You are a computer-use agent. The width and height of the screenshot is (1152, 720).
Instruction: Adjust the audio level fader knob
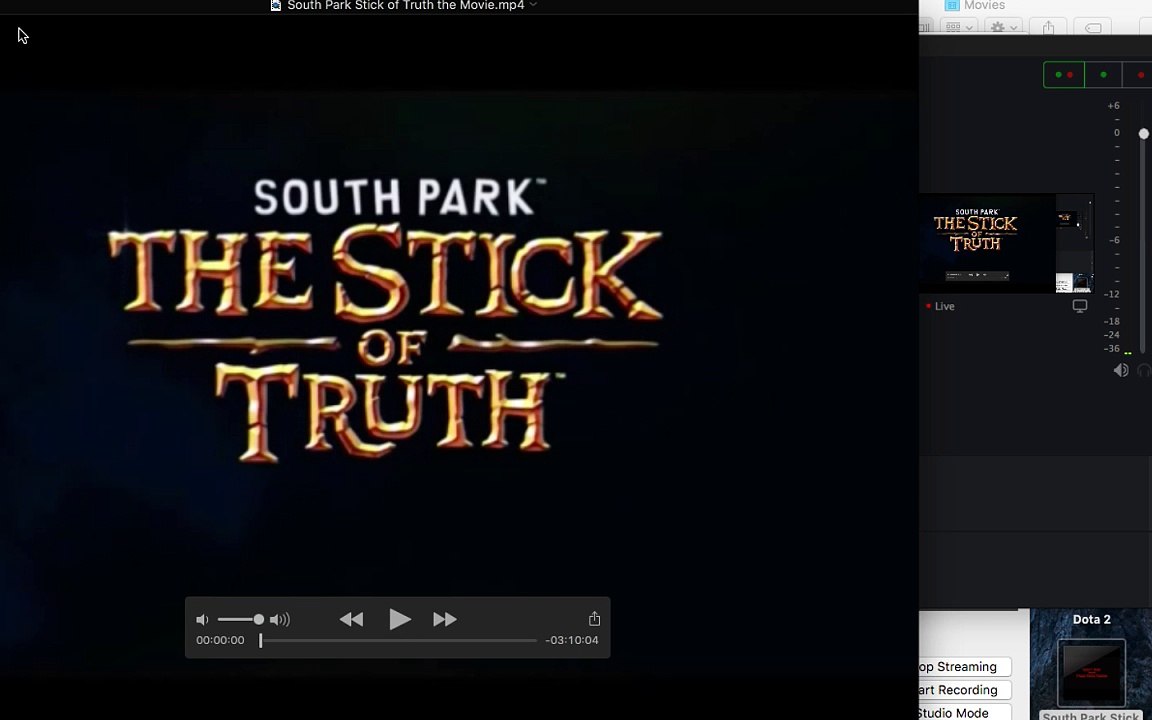pos(1143,133)
